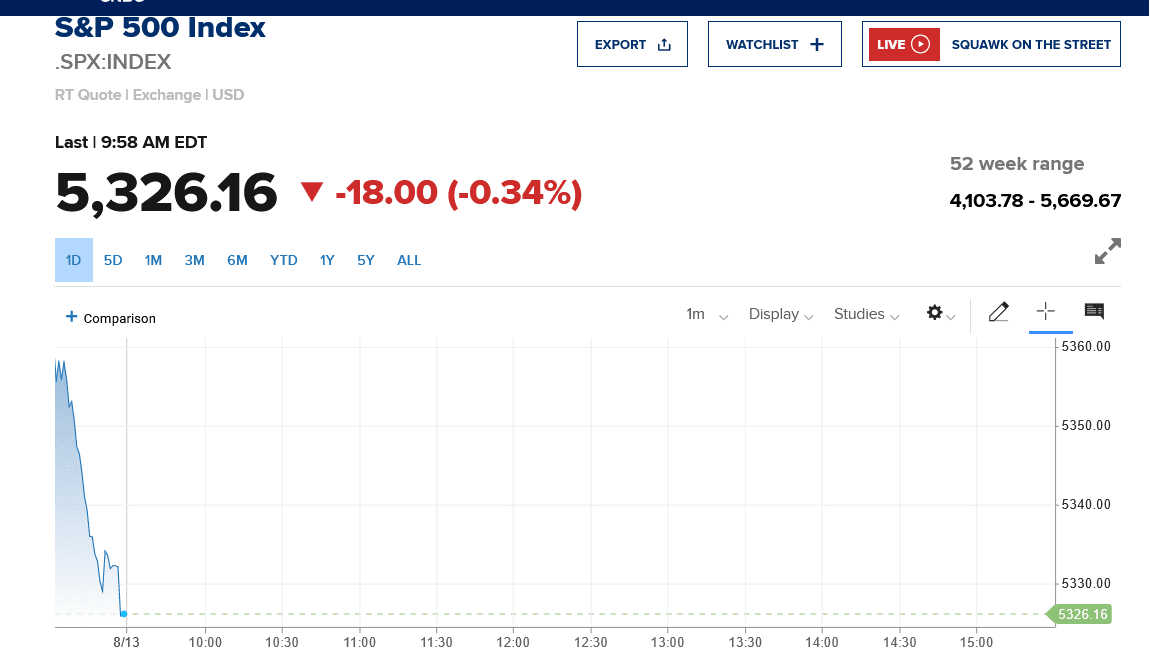The height and width of the screenshot is (656, 1150).
Task: Click the export share arrow icon
Action: point(664,44)
